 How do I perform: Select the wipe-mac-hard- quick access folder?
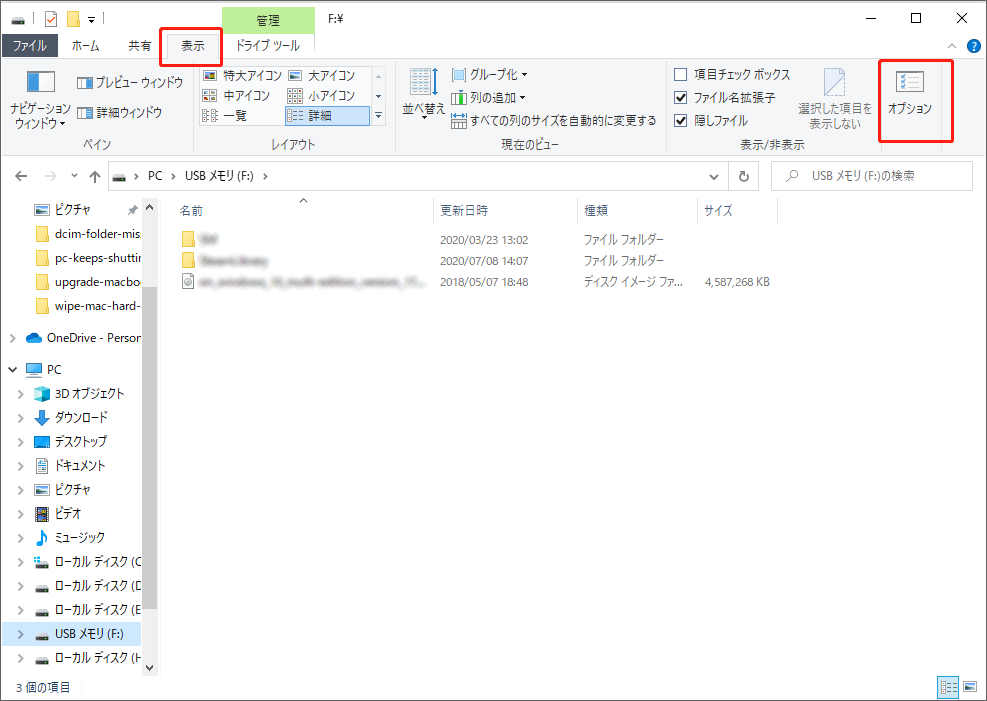(x=87, y=306)
